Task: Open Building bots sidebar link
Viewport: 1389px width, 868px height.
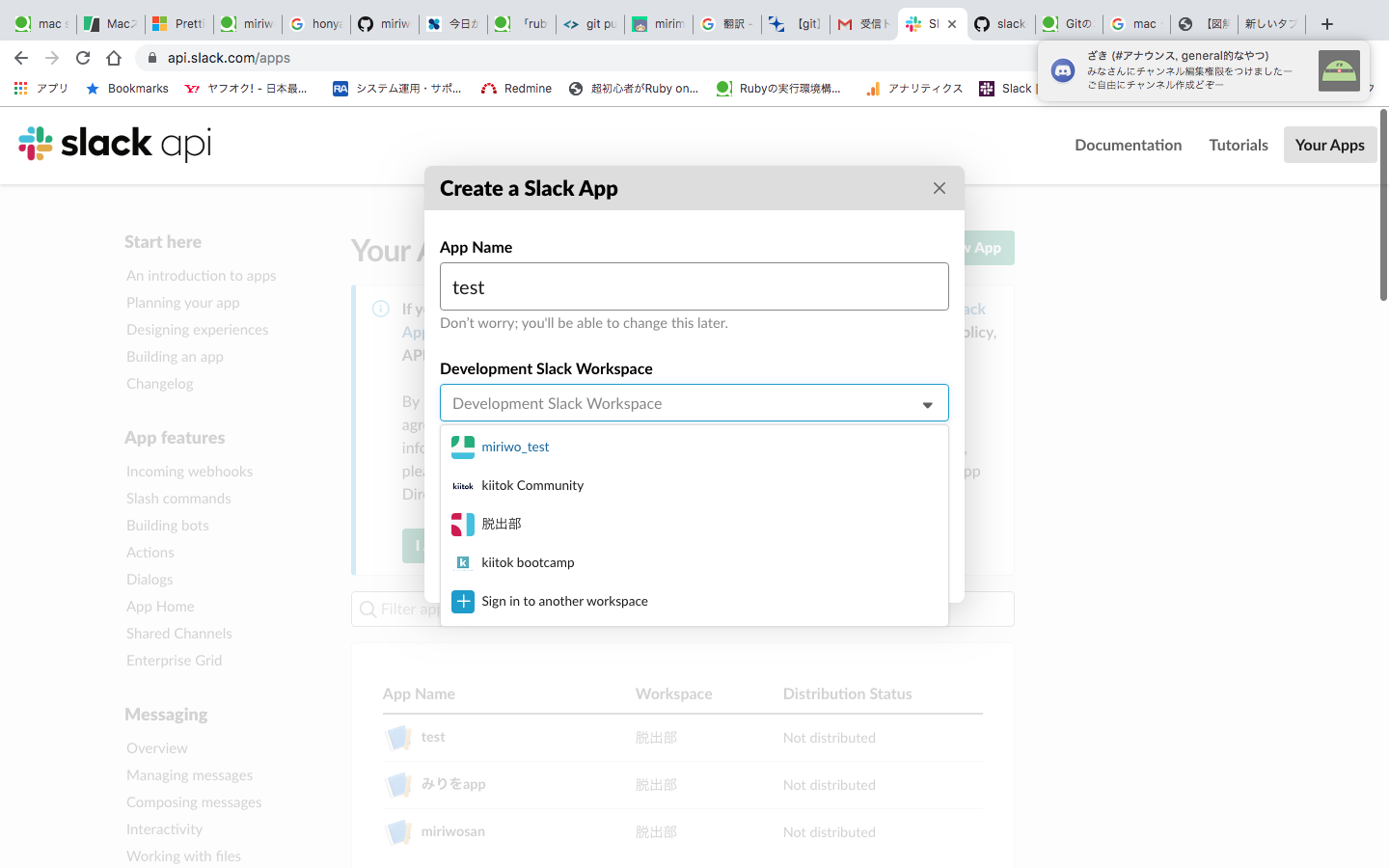Action: pyautogui.click(x=167, y=526)
